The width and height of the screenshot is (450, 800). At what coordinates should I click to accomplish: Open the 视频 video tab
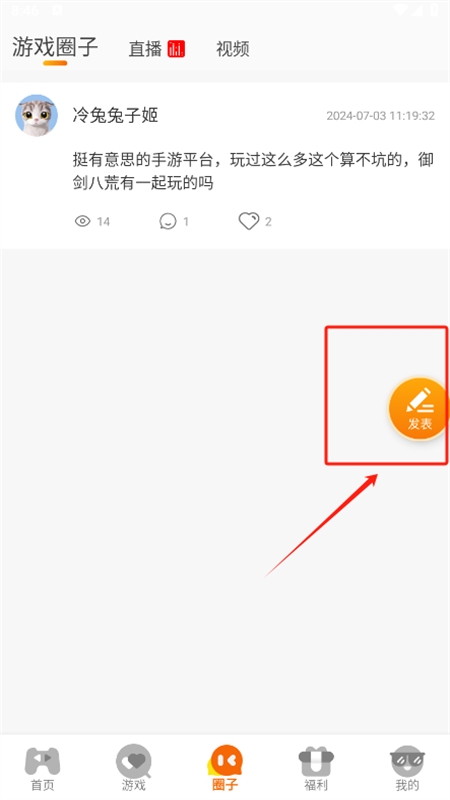tap(233, 49)
